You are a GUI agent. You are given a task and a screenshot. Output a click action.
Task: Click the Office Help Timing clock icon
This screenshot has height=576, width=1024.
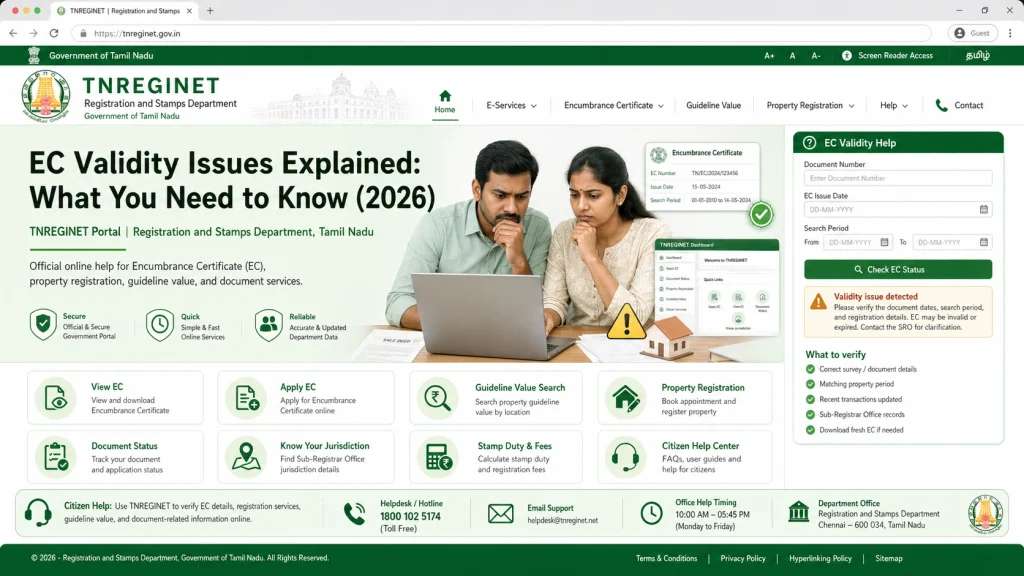click(651, 513)
